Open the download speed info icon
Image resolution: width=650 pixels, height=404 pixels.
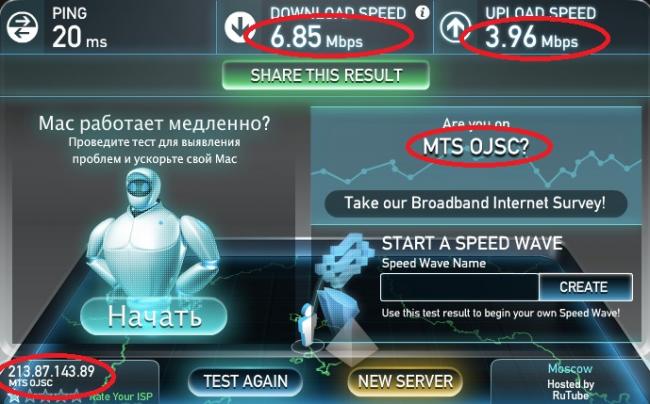(x=422, y=13)
